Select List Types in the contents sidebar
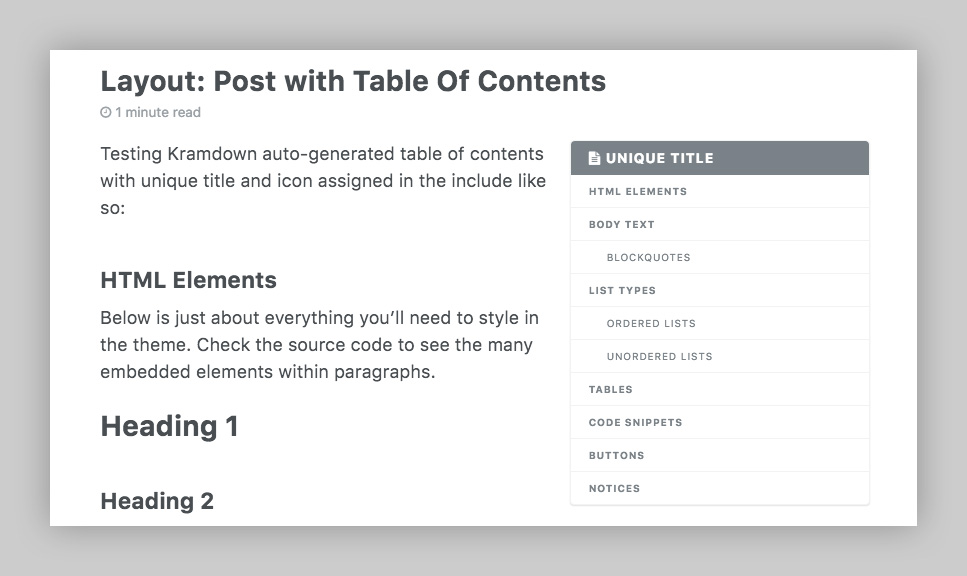This screenshot has width=967, height=576. (620, 290)
